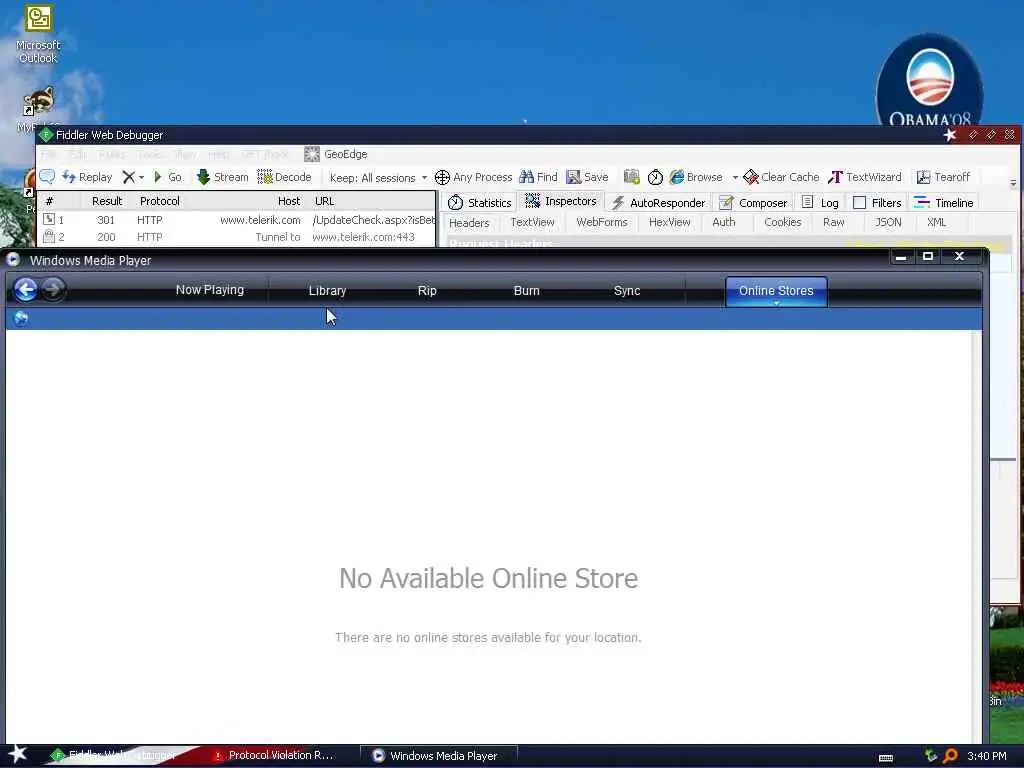1024x768 pixels.
Task: Open the TextWizard tool
Action: click(865, 177)
